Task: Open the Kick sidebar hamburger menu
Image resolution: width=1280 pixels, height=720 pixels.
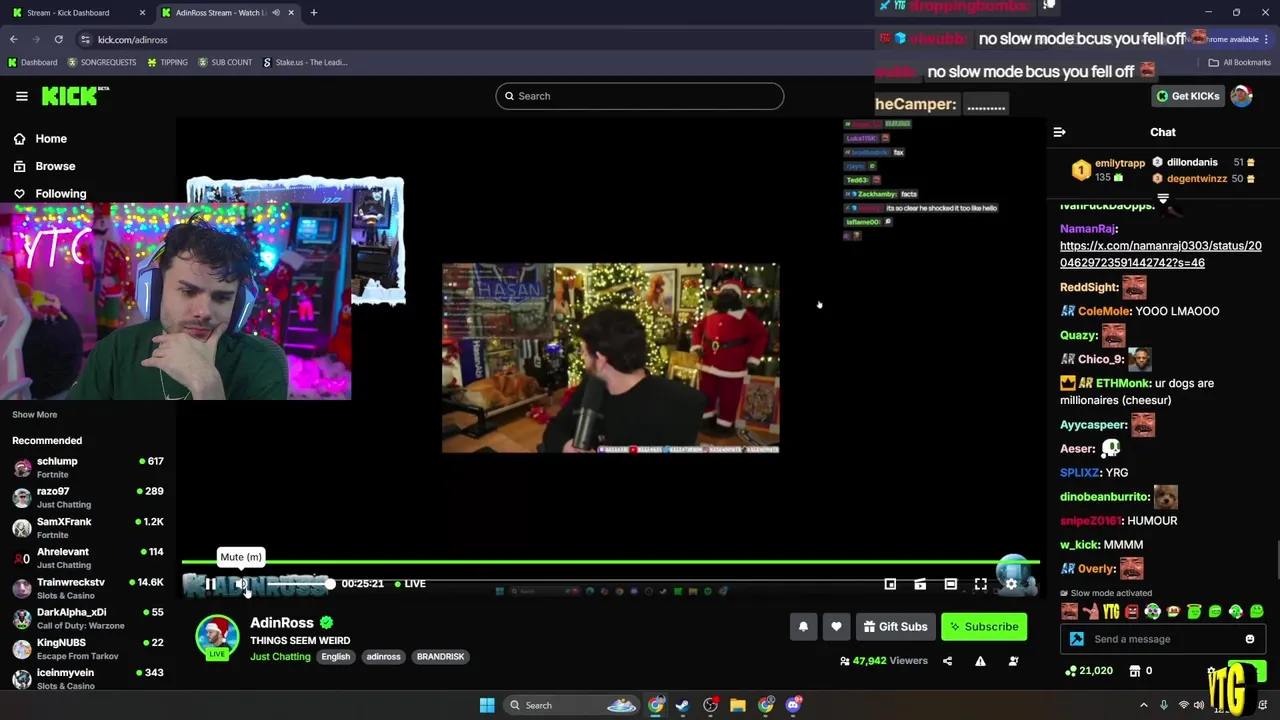Action: 21,96
